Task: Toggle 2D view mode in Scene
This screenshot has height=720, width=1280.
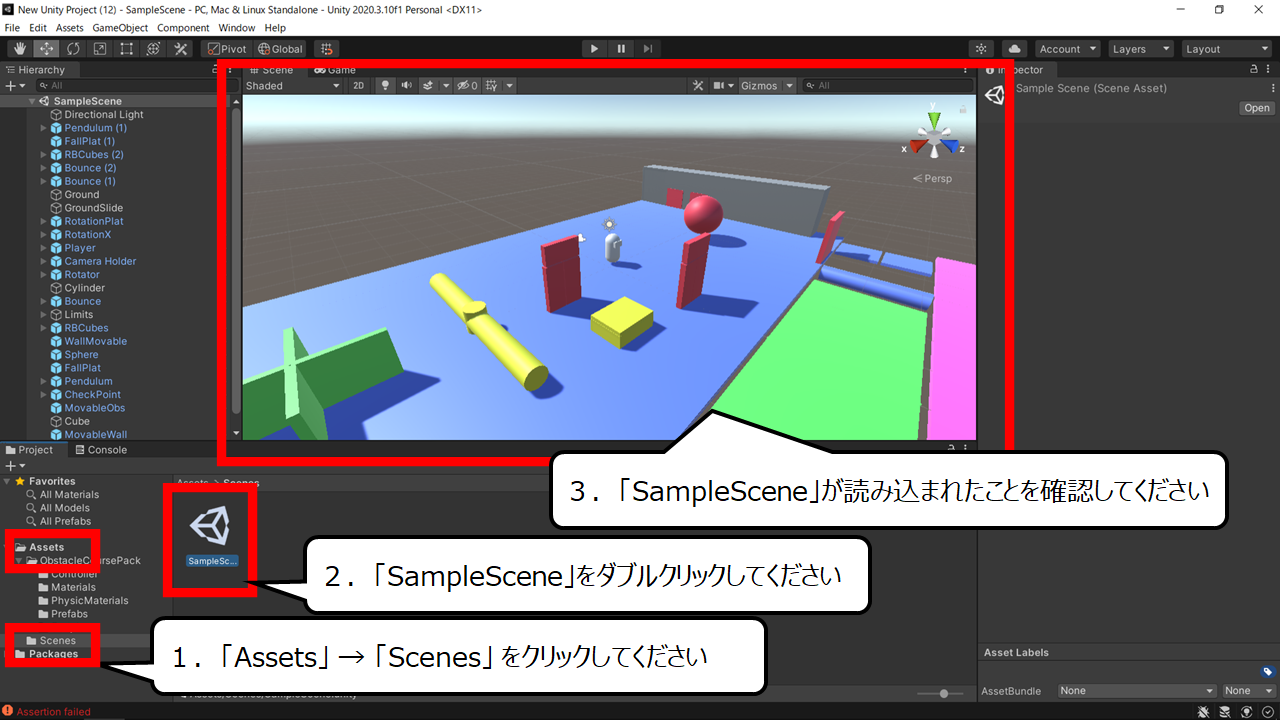Action: click(x=359, y=86)
